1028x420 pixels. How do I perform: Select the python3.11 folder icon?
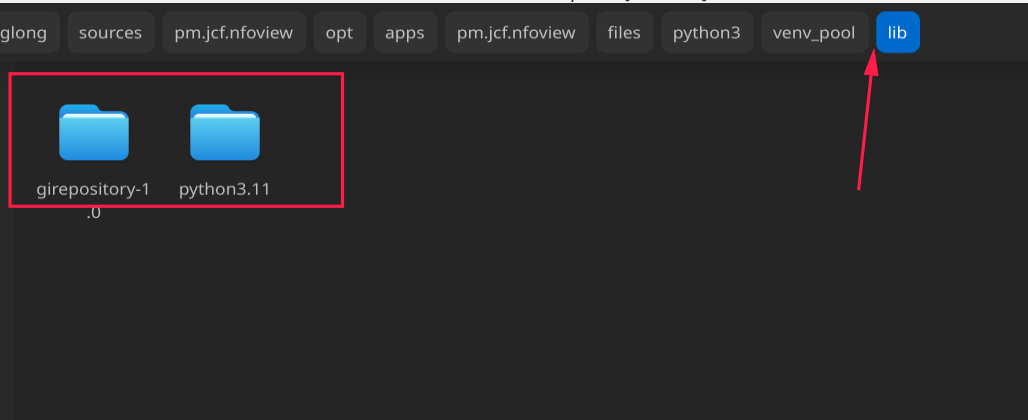coord(225,132)
